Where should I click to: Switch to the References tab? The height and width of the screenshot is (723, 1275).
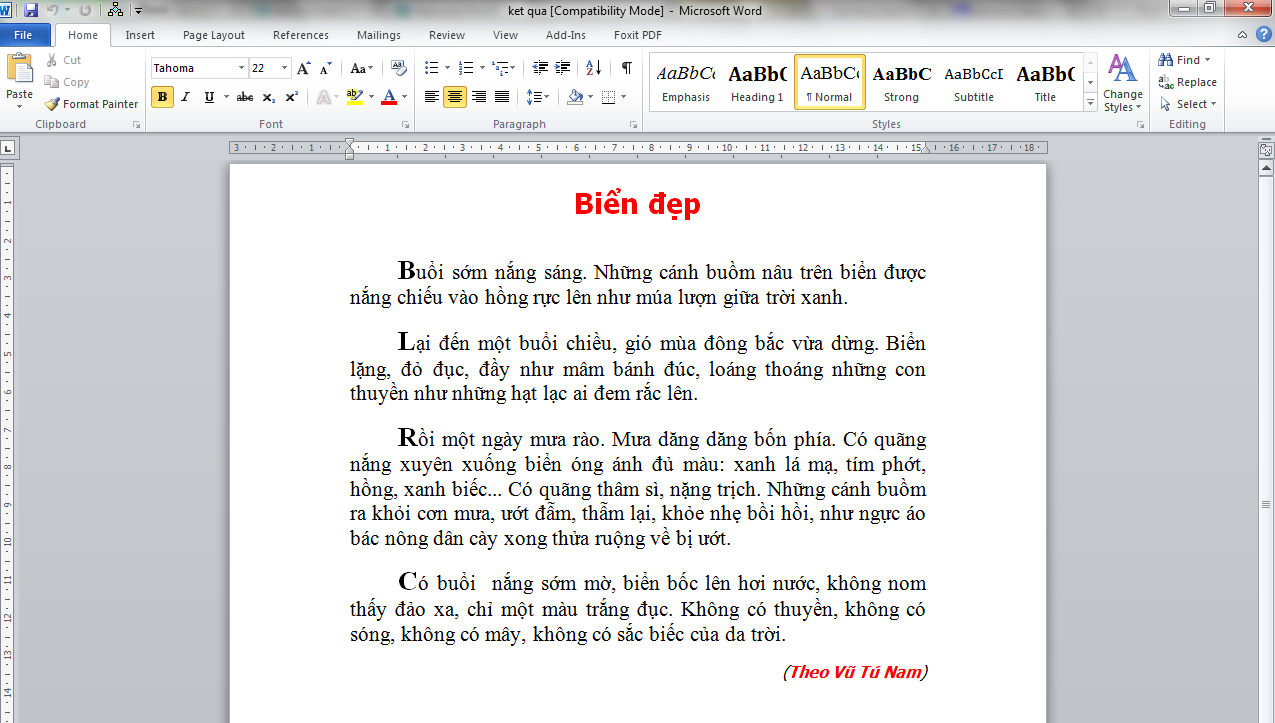(301, 35)
